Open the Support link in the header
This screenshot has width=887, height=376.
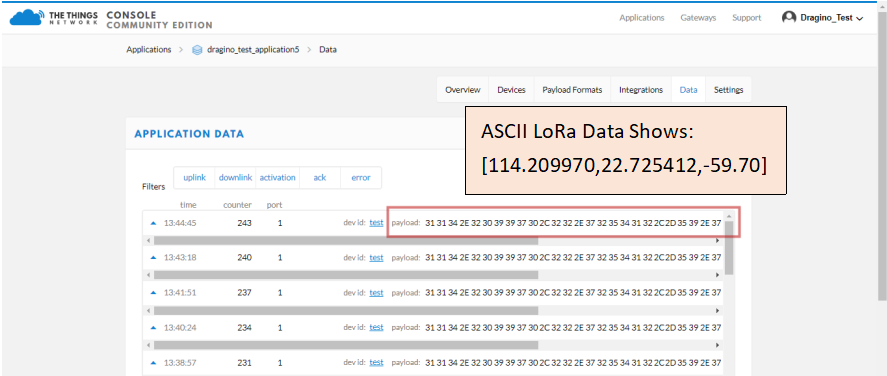[x=746, y=18]
